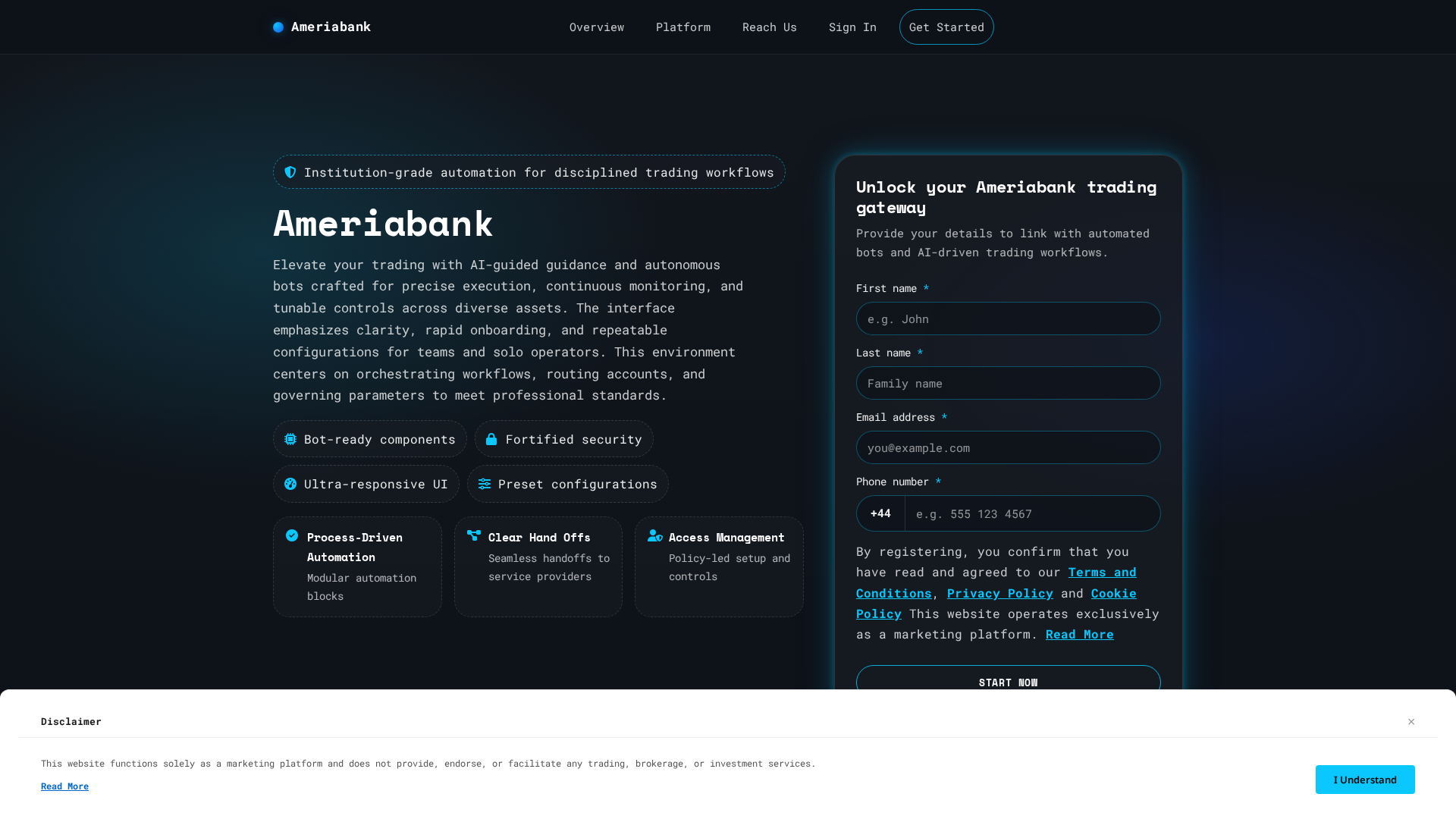Dismiss the Disclaimer banner with the X

[1411, 722]
